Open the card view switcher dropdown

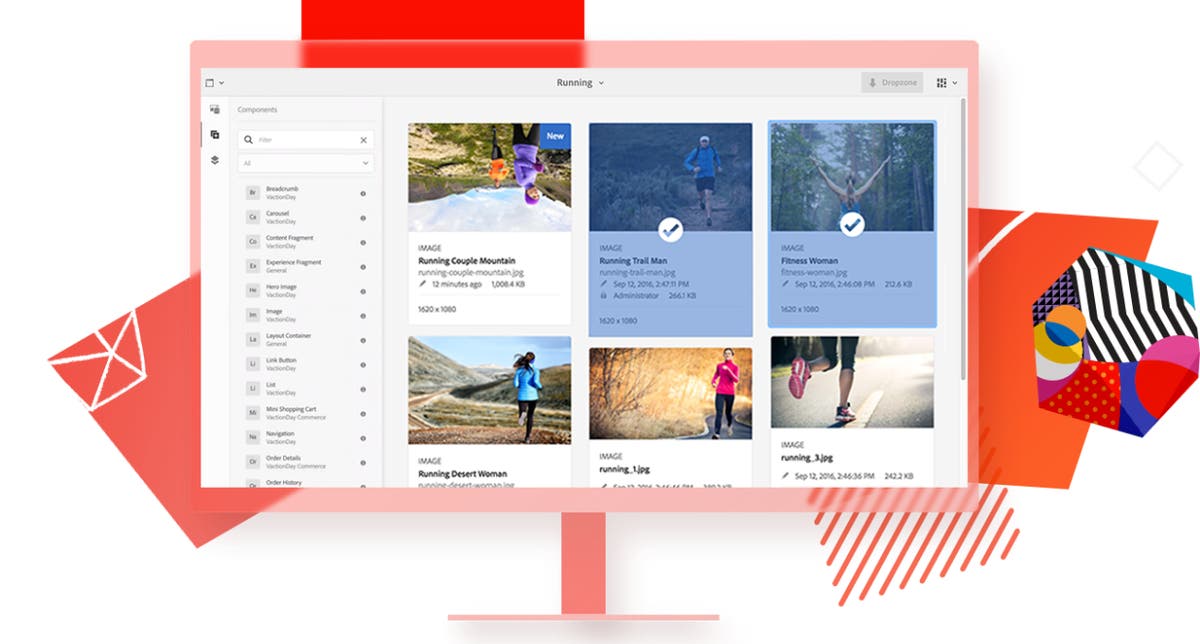pyautogui.click(x=947, y=83)
